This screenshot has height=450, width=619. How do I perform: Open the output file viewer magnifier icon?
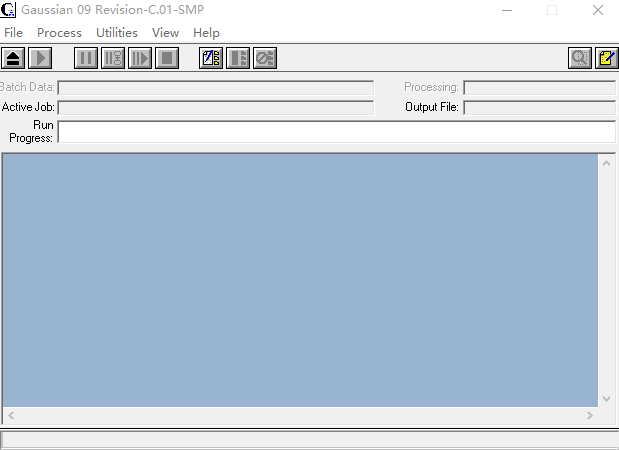click(x=580, y=58)
